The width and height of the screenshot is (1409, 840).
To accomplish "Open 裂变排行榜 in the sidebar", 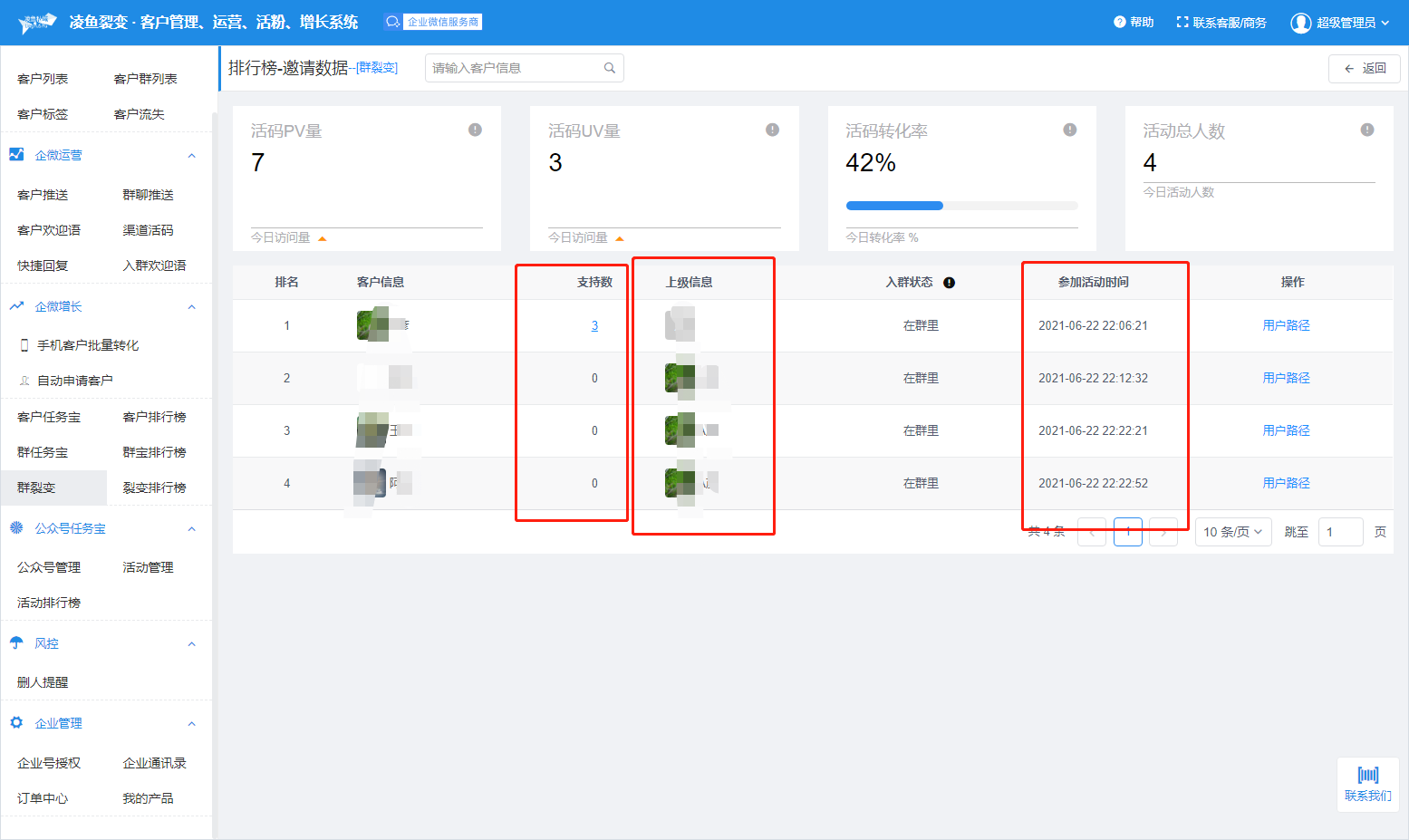I will (x=154, y=488).
